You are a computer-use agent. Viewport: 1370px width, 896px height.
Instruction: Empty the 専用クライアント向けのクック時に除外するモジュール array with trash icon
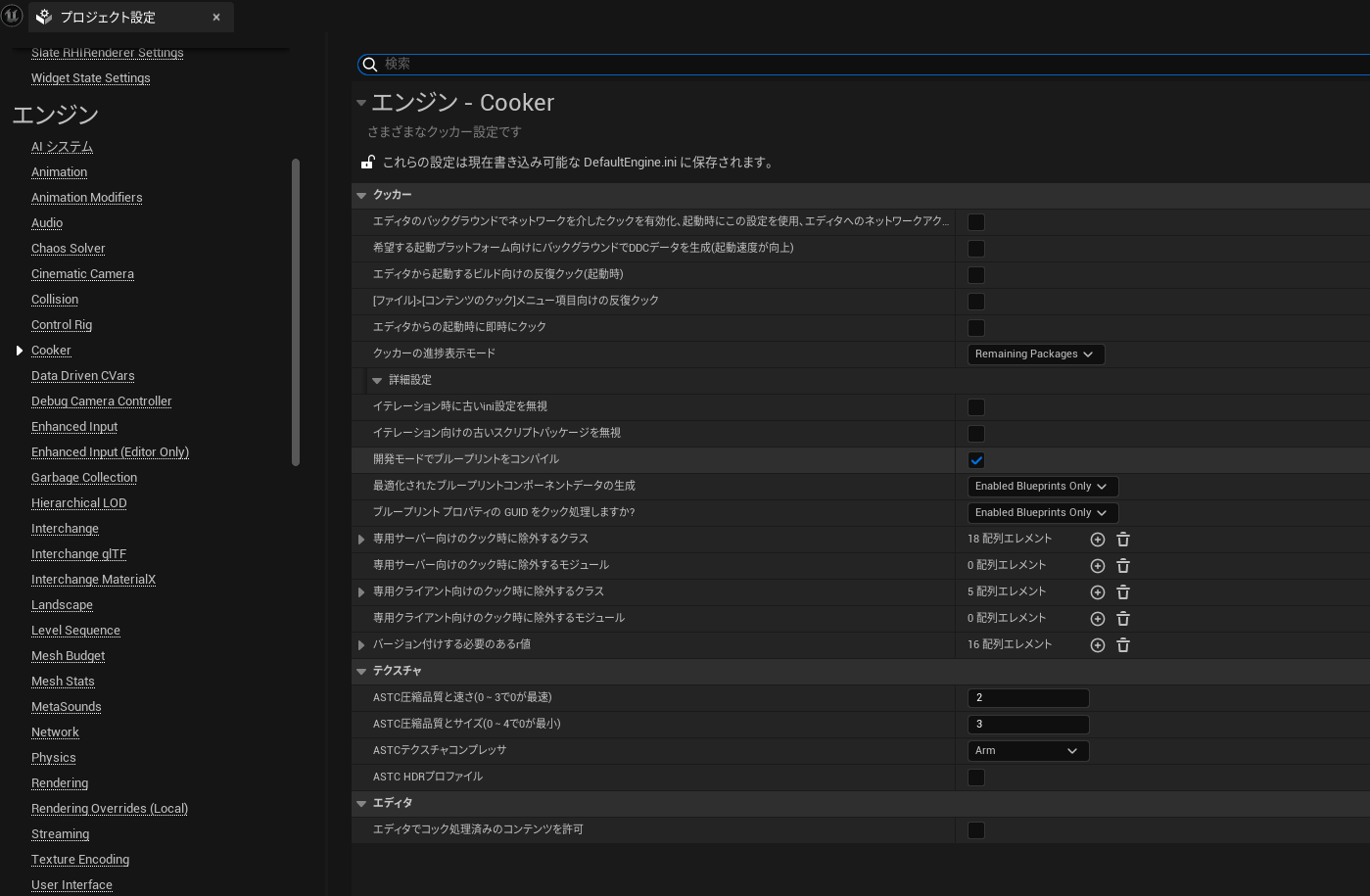point(1123,619)
